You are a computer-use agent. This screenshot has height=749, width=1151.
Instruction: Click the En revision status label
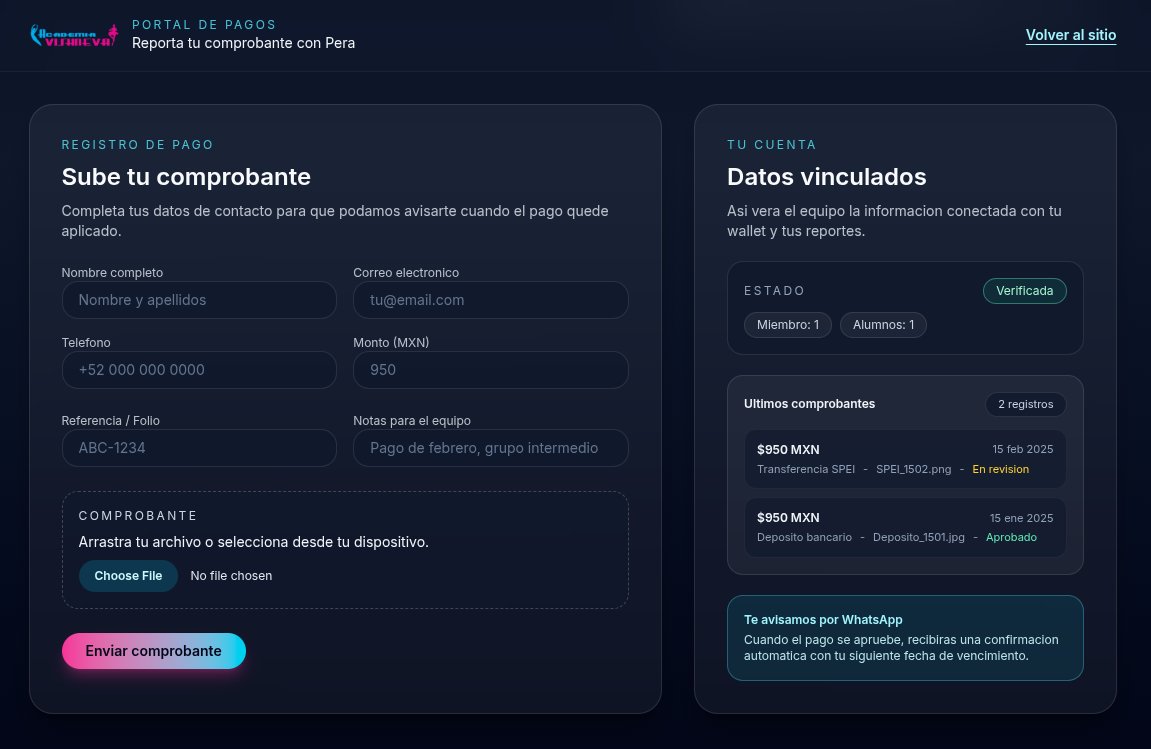(1001, 469)
